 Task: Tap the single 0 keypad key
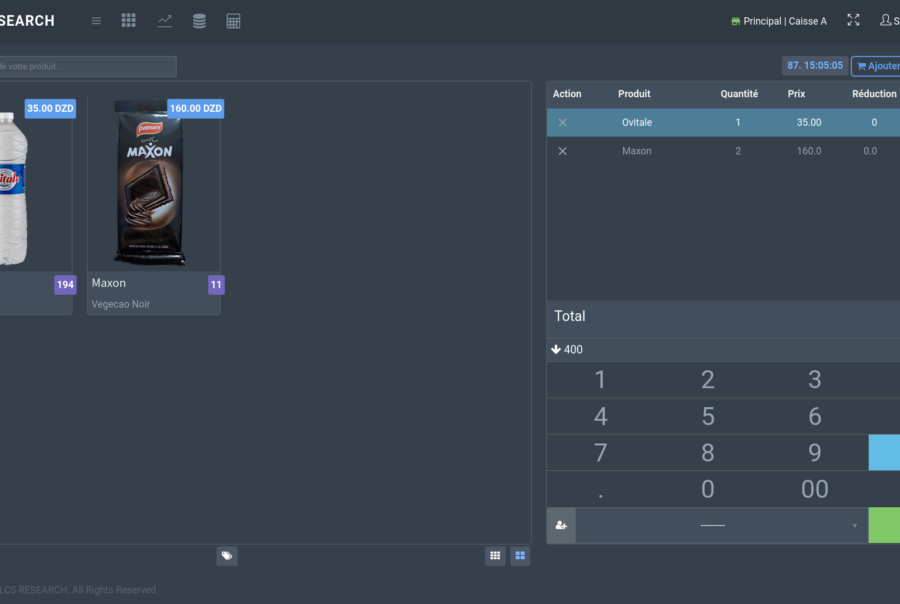pos(708,489)
